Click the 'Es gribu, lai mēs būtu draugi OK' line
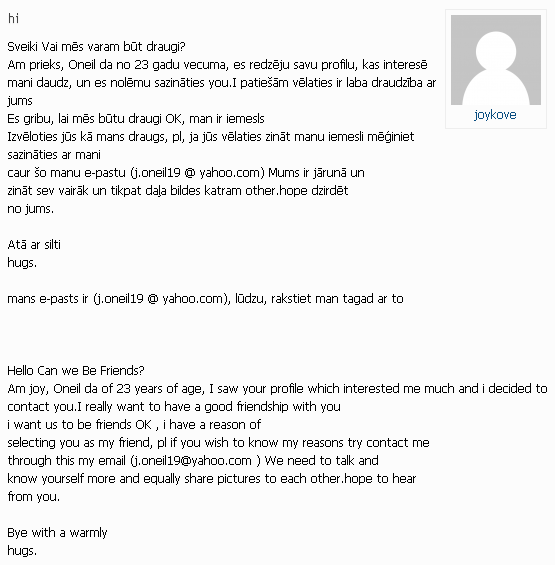The width and height of the screenshot is (555, 565). point(136,119)
